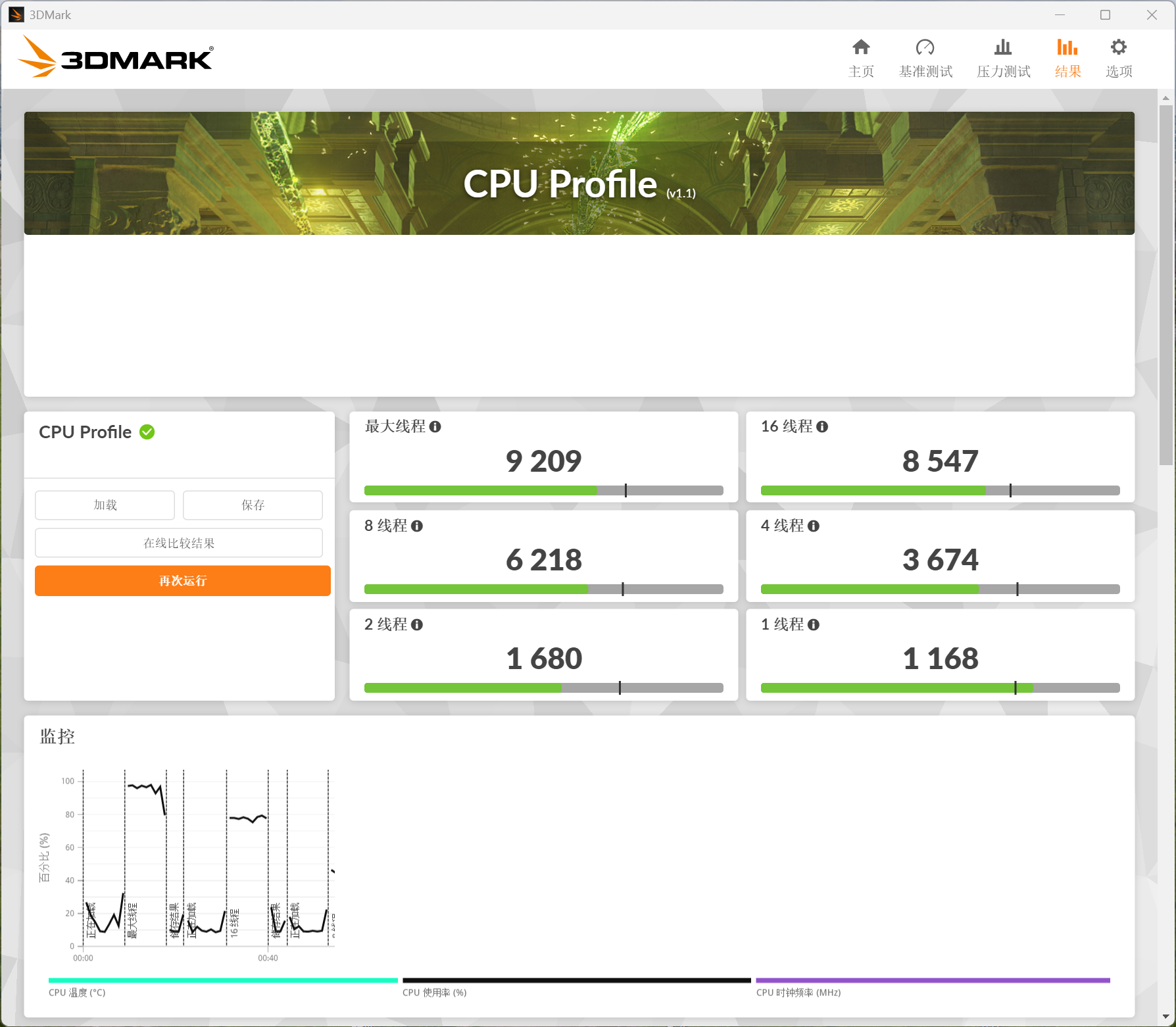Minimize the 3DMark window
The height and width of the screenshot is (1027, 1176).
1060,14
